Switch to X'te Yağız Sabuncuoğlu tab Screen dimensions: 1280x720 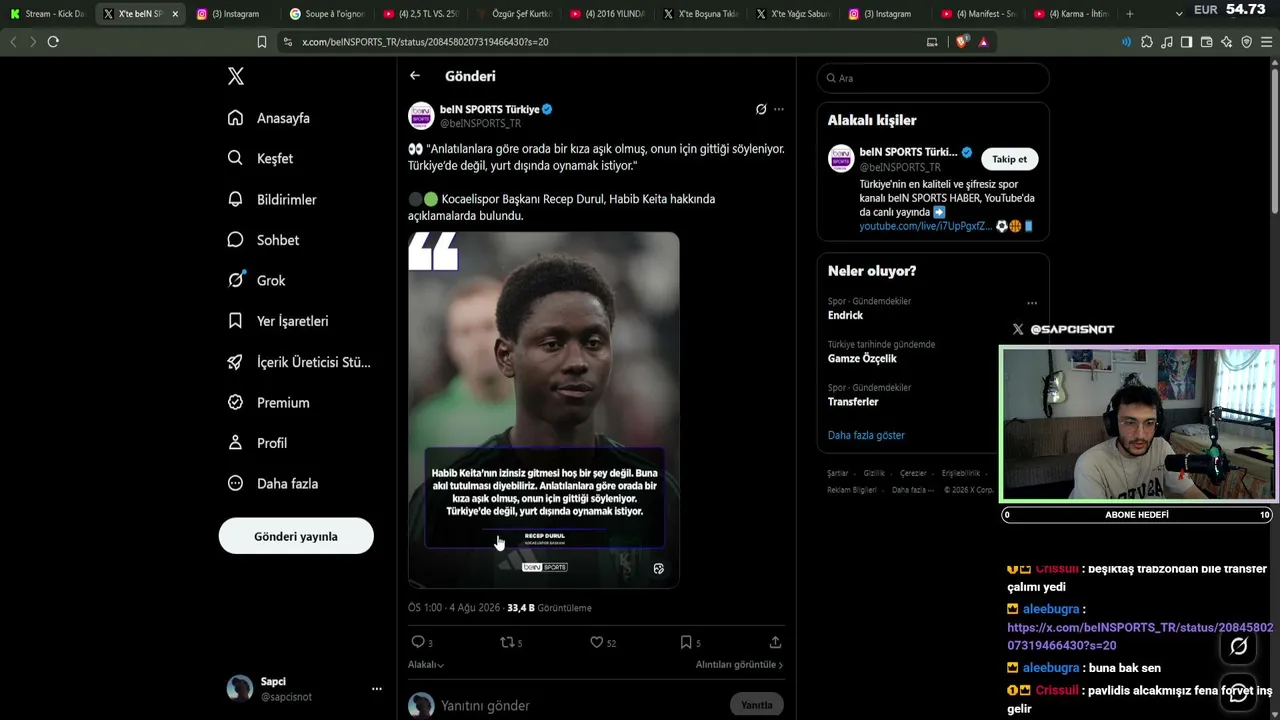pos(793,14)
